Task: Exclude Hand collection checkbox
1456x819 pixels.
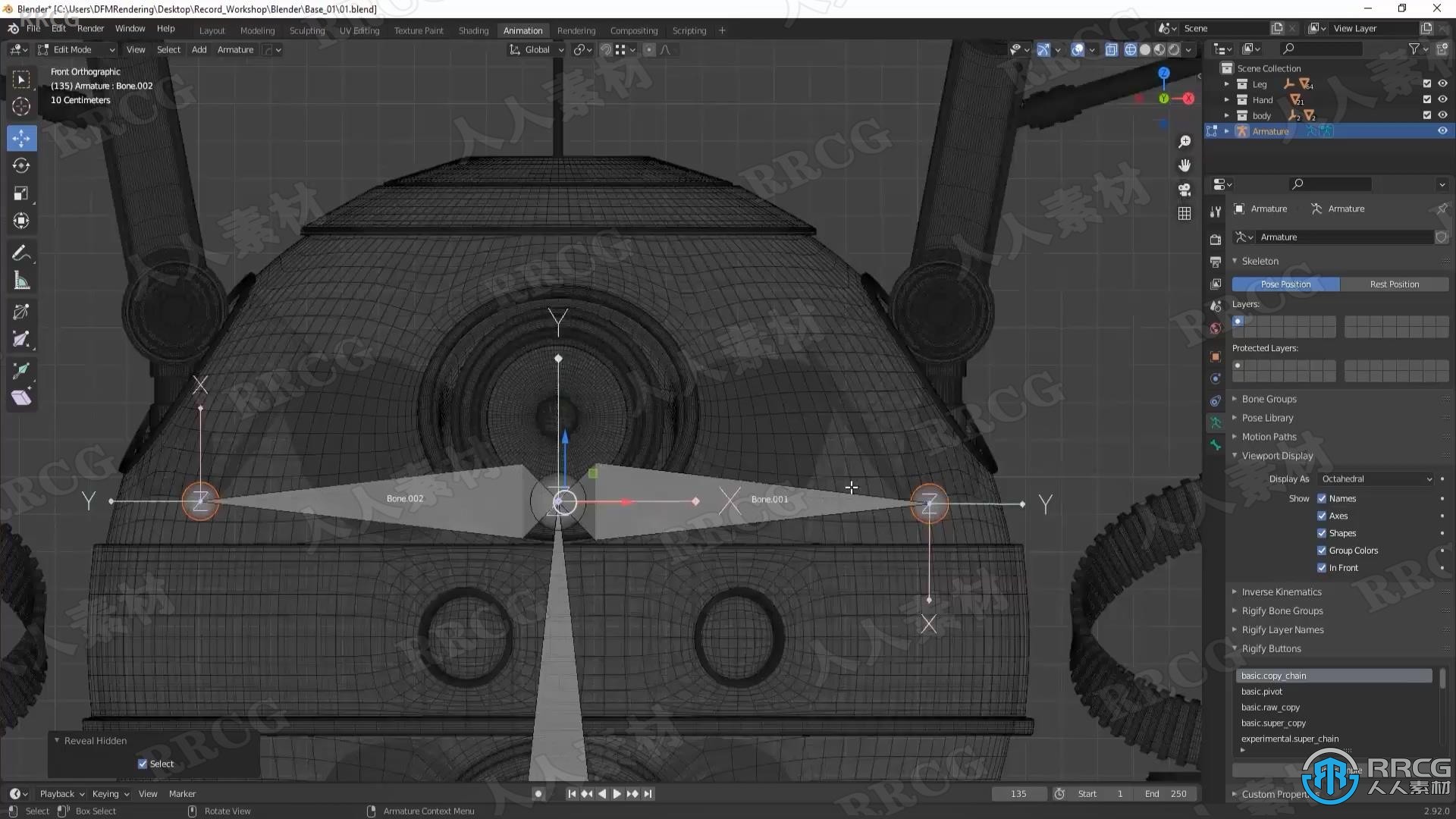Action: (1426, 99)
